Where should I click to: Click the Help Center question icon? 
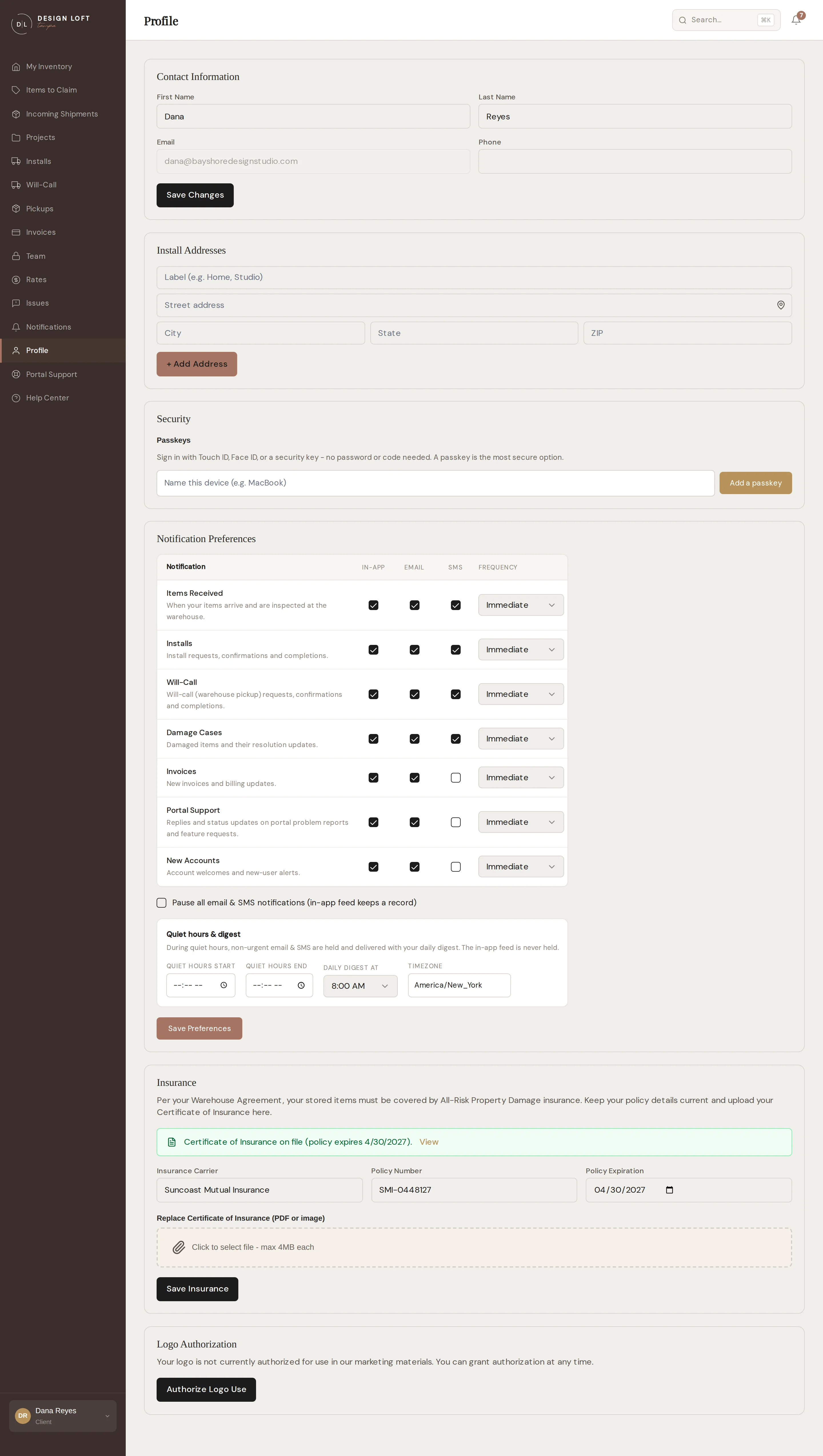click(16, 398)
